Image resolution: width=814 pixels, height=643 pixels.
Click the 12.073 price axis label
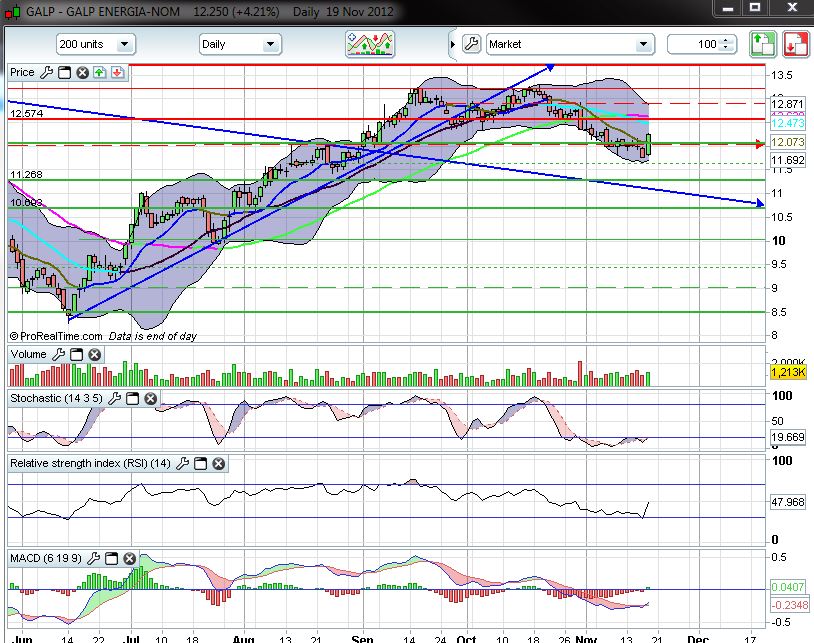788,142
